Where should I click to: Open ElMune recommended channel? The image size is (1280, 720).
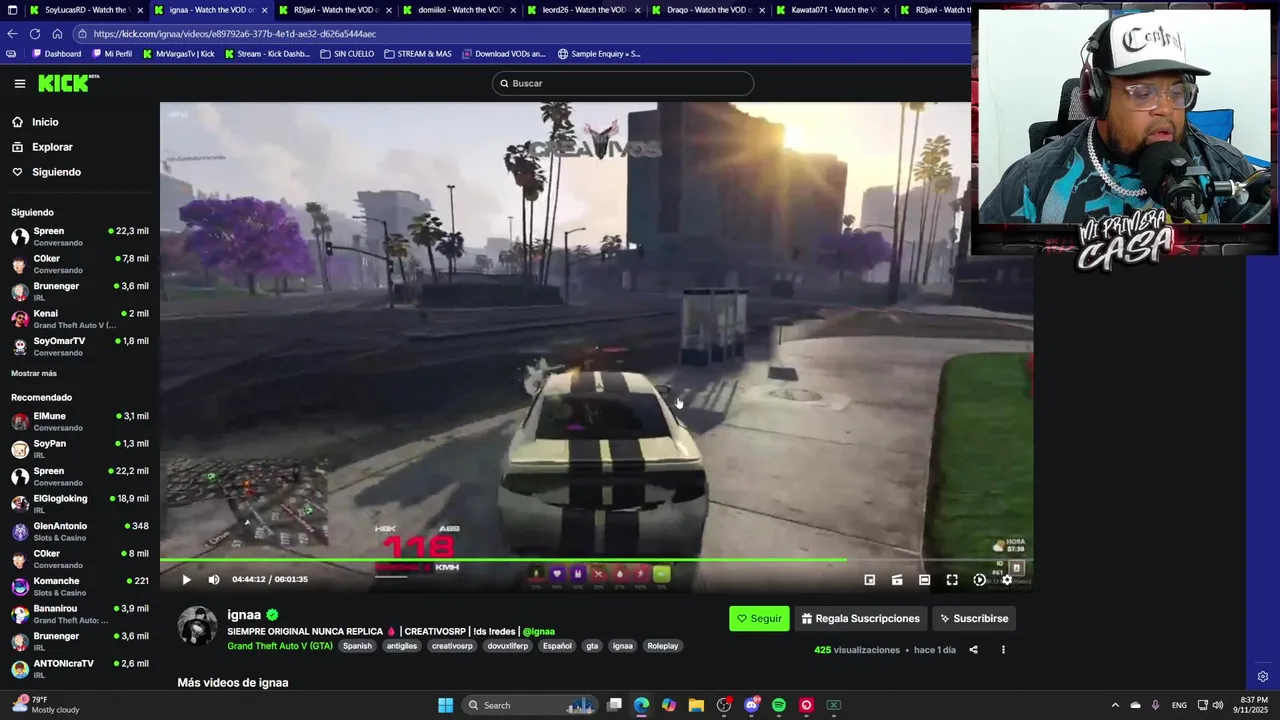pos(80,421)
